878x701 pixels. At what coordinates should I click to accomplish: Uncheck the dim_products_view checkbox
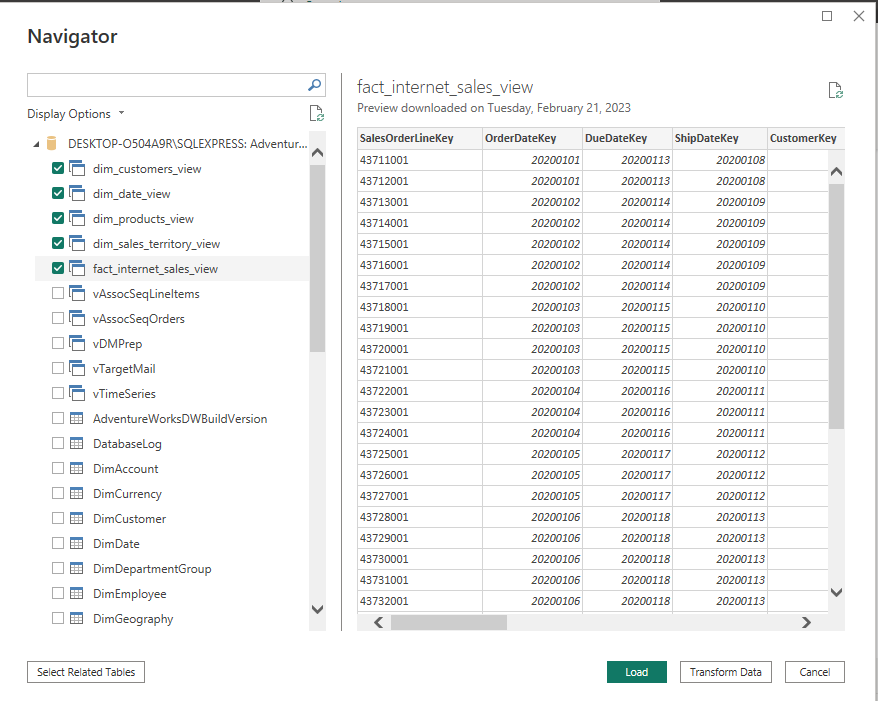pos(58,218)
